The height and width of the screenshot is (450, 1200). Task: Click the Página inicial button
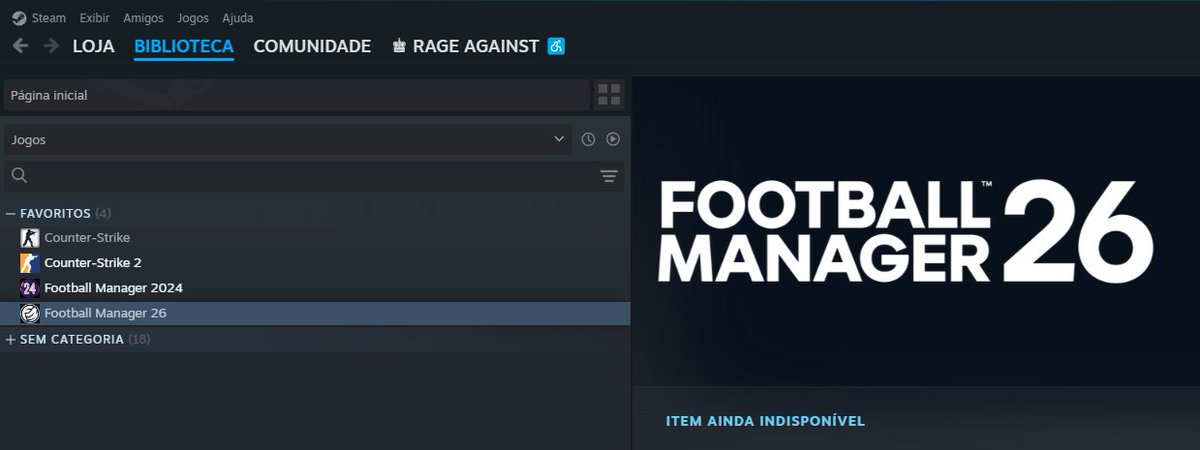[x=297, y=95]
